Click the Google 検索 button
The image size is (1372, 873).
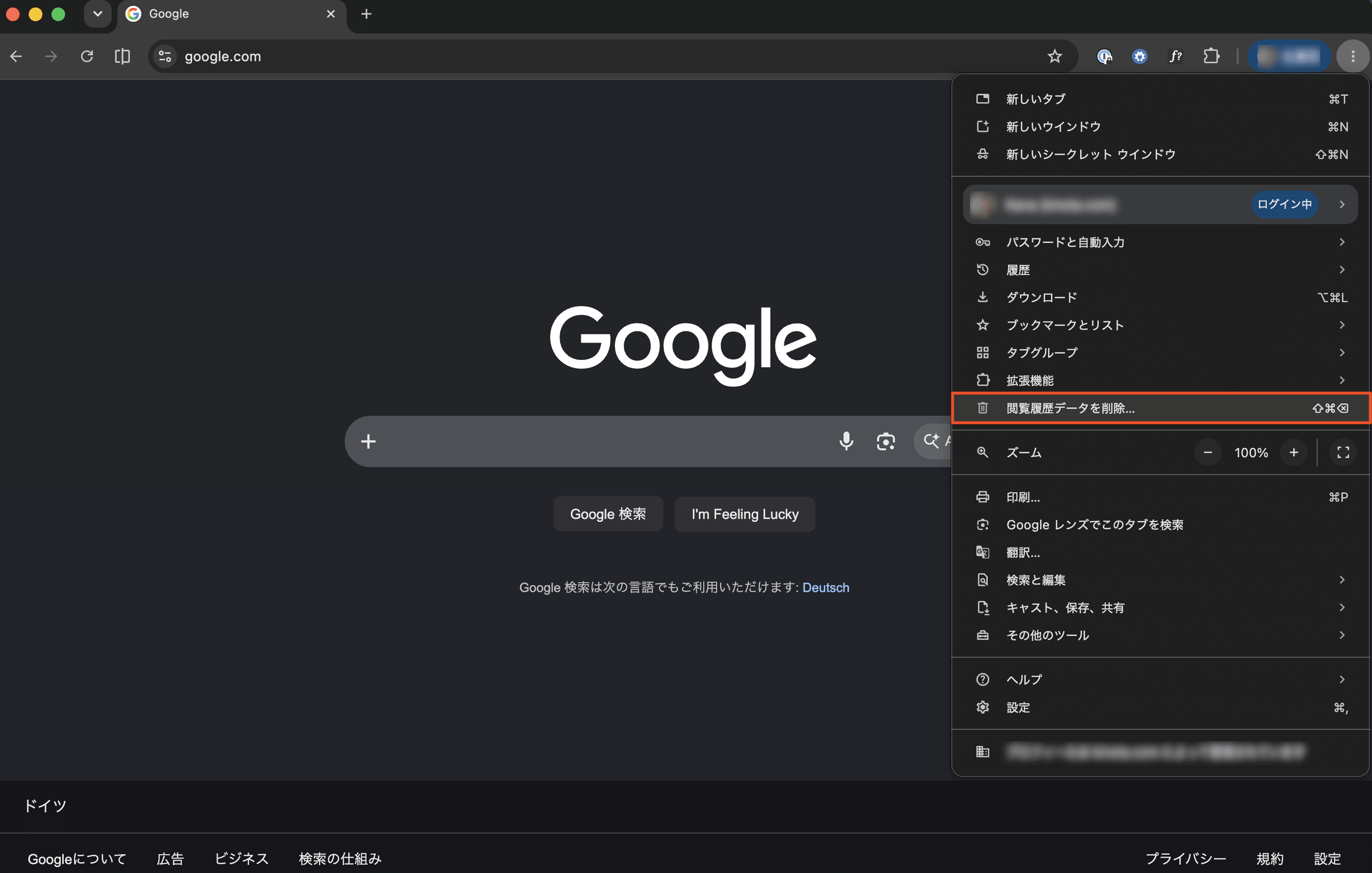click(608, 514)
